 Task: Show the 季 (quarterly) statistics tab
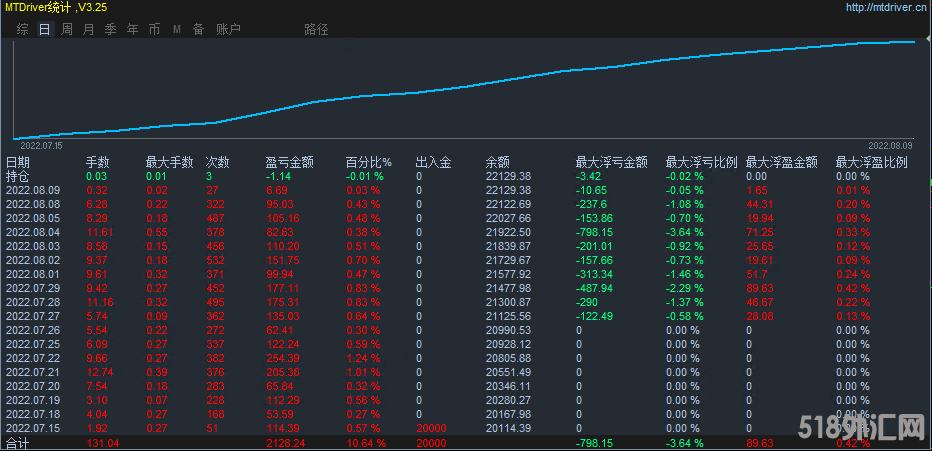click(x=110, y=29)
